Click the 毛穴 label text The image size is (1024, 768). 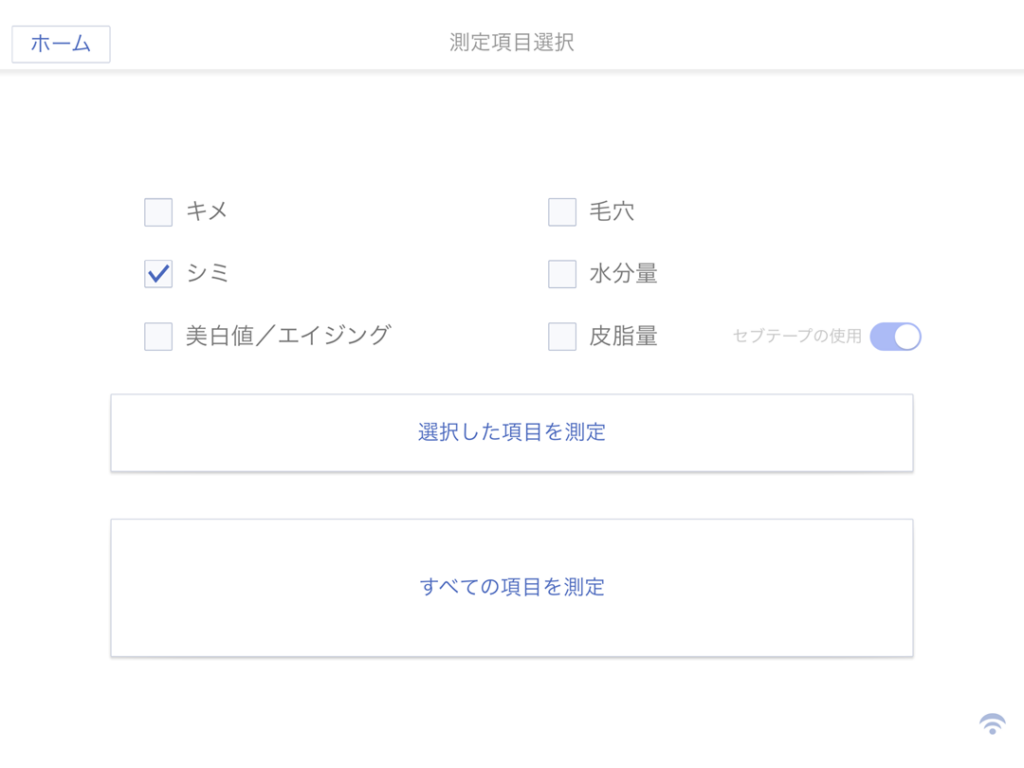click(x=611, y=211)
